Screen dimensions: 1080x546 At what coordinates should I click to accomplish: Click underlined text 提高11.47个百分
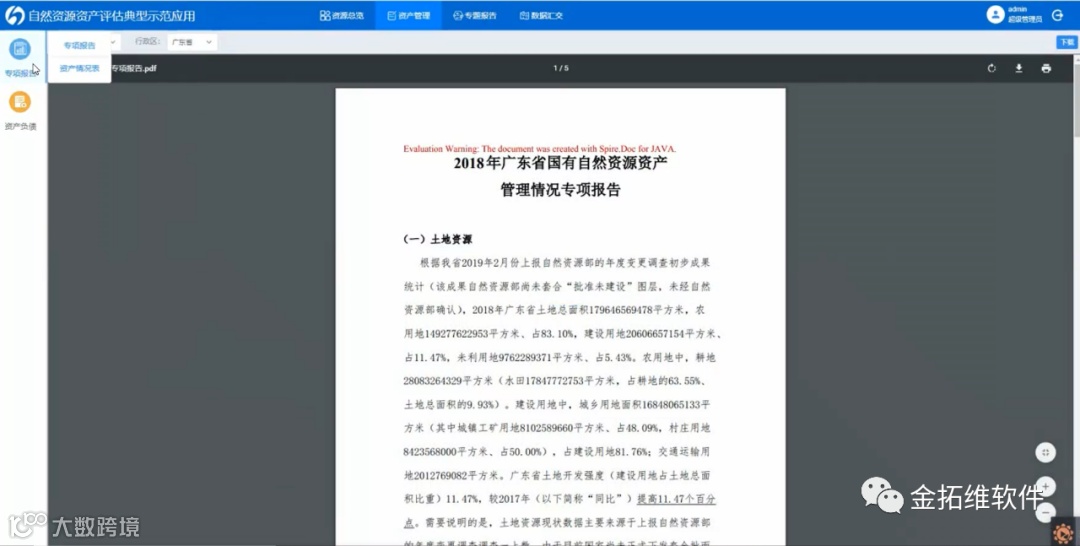[676, 498]
